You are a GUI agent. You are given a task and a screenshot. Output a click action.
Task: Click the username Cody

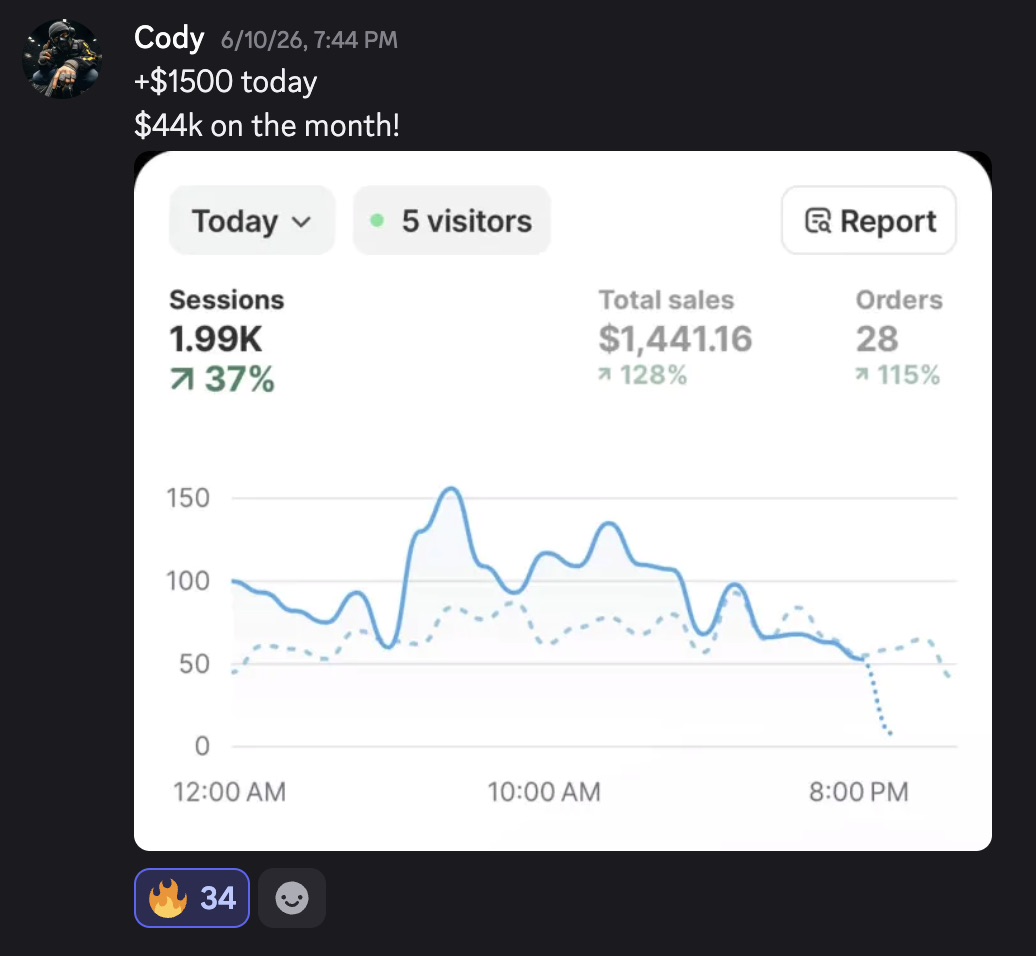click(x=169, y=38)
